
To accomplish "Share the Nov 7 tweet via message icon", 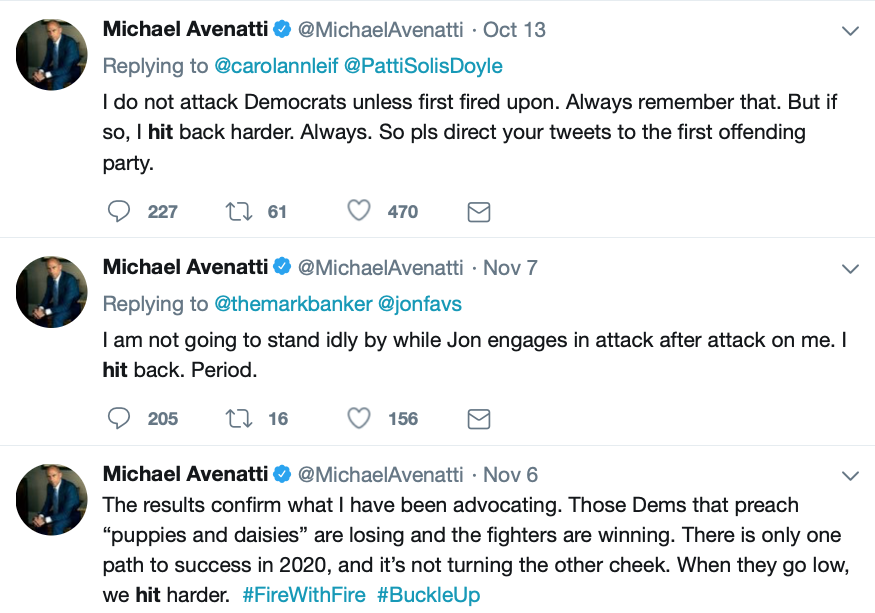I will [x=479, y=419].
